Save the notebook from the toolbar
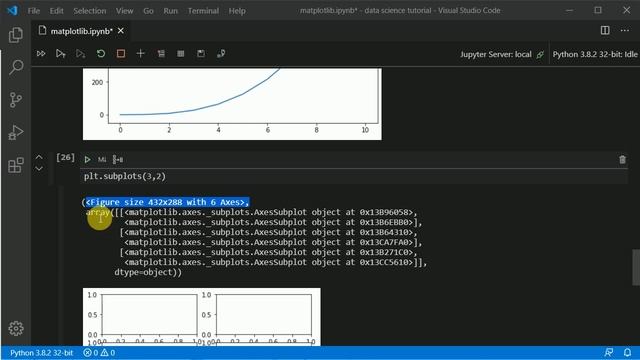The image size is (640, 360). click(x=201, y=53)
